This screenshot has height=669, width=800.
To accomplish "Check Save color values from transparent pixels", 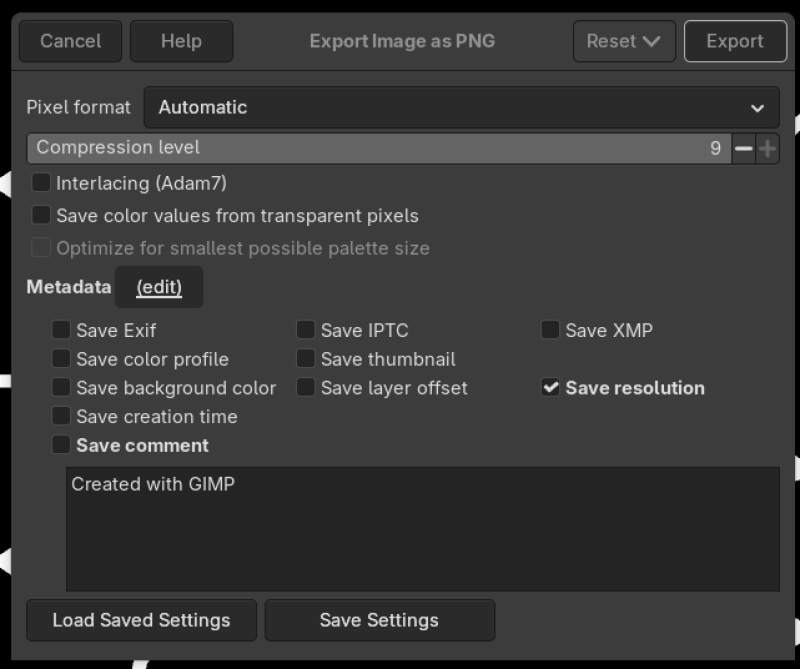I will tap(41, 214).
